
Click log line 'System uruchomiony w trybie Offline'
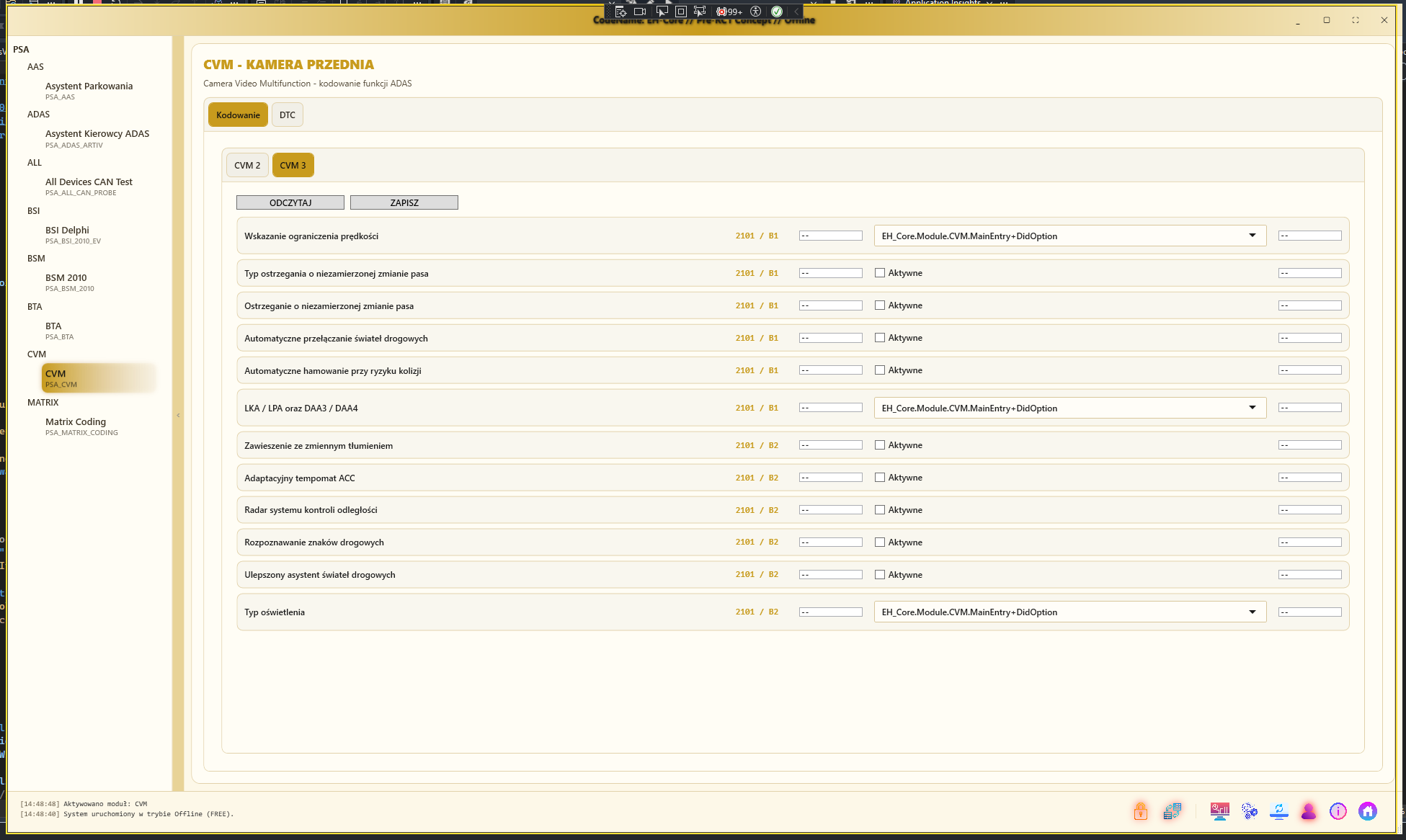tap(127, 814)
